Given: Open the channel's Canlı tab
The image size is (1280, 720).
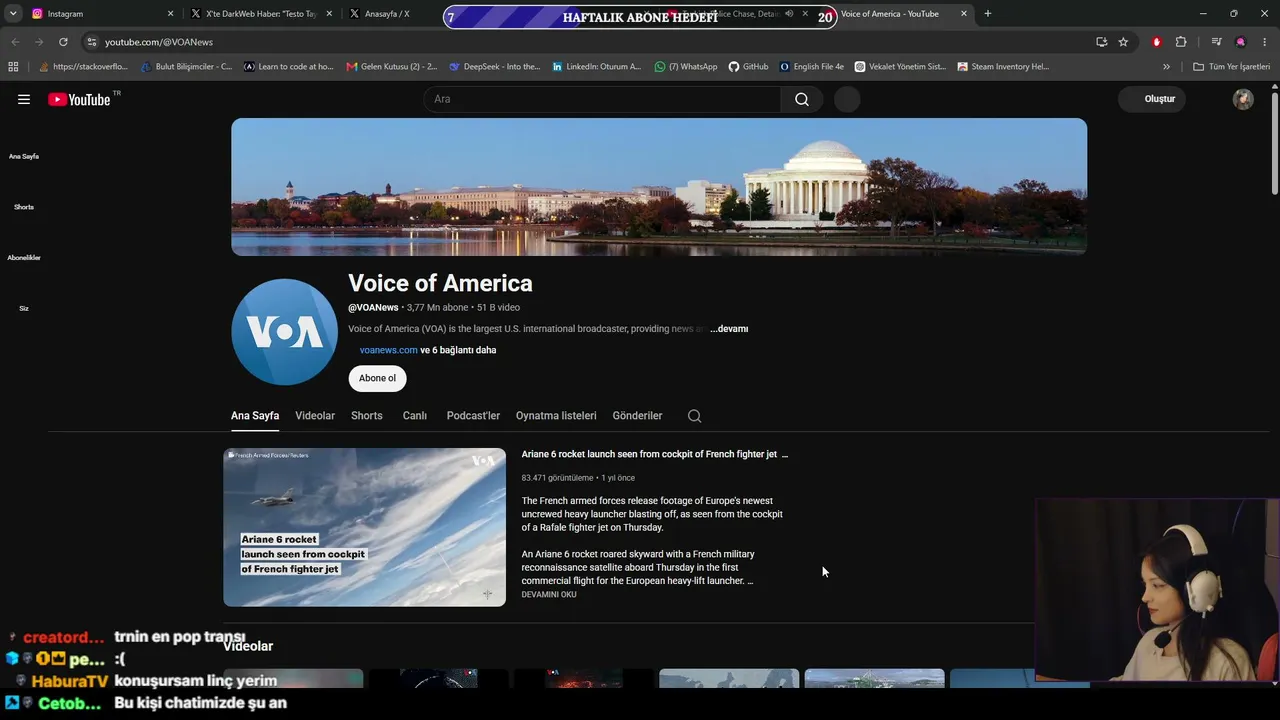Looking at the screenshot, I should 415,416.
